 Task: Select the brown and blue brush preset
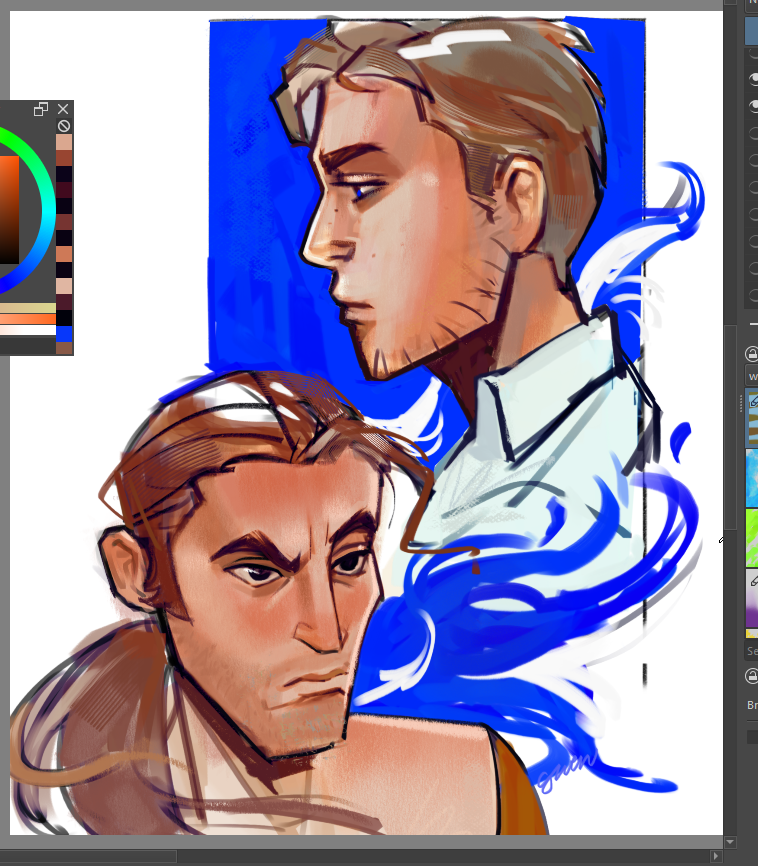(x=752, y=419)
